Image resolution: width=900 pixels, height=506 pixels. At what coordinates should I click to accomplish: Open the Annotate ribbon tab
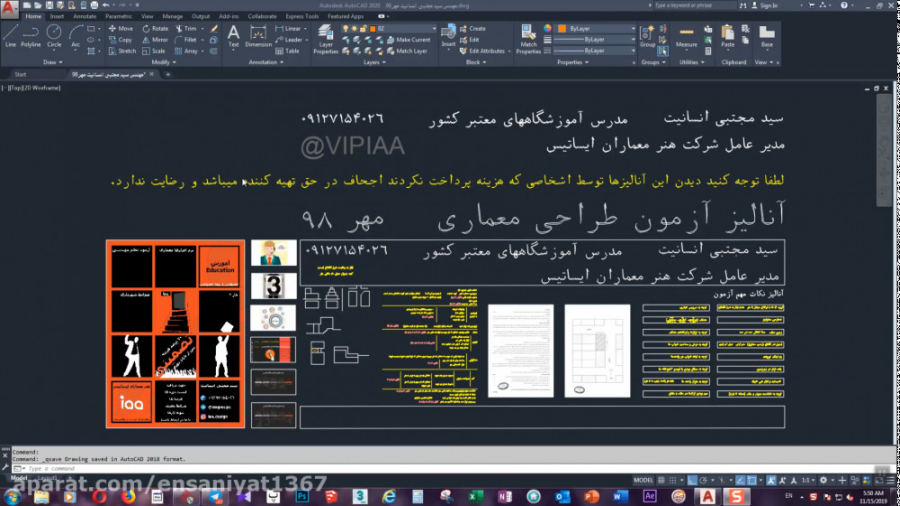tap(84, 17)
